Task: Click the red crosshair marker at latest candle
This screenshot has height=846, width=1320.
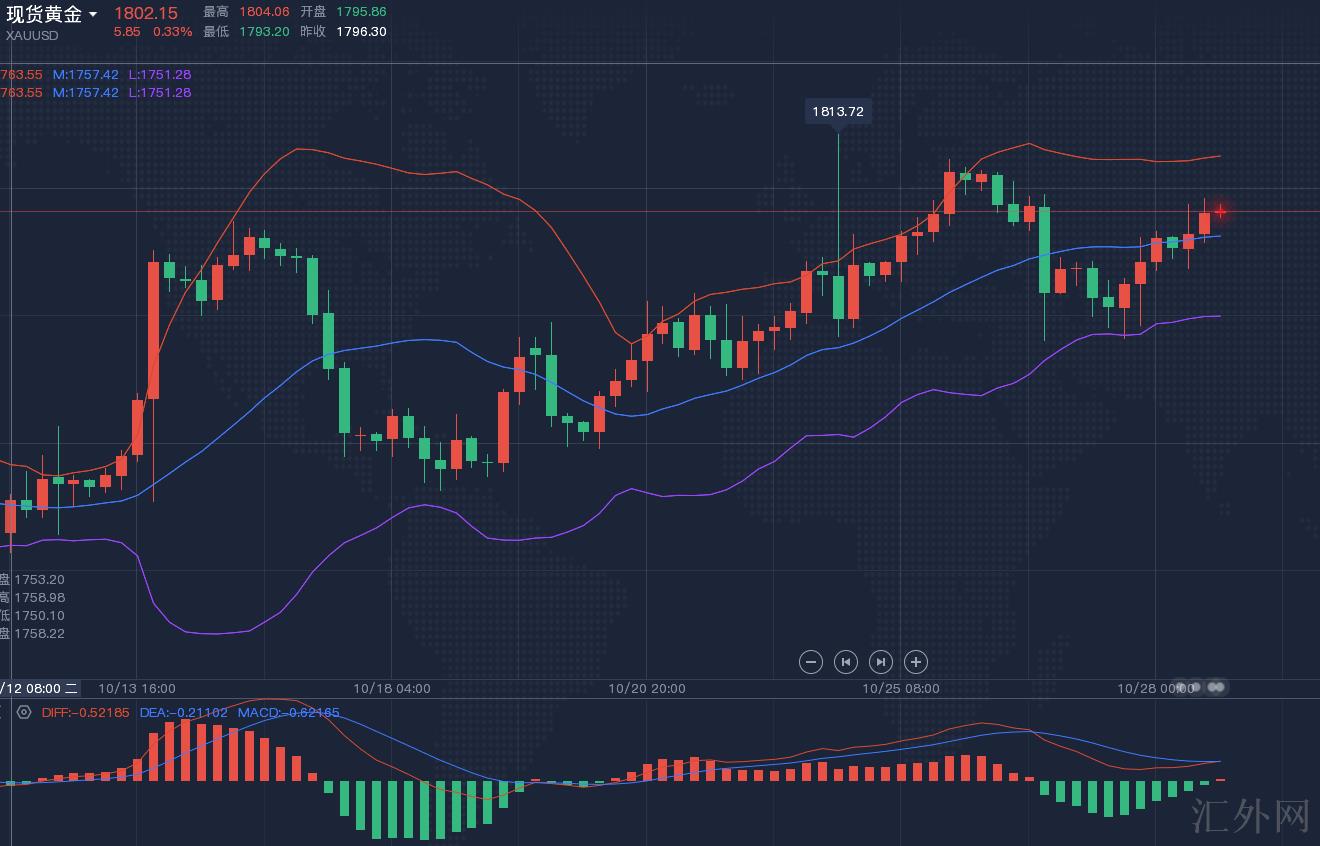Action: pyautogui.click(x=1220, y=211)
